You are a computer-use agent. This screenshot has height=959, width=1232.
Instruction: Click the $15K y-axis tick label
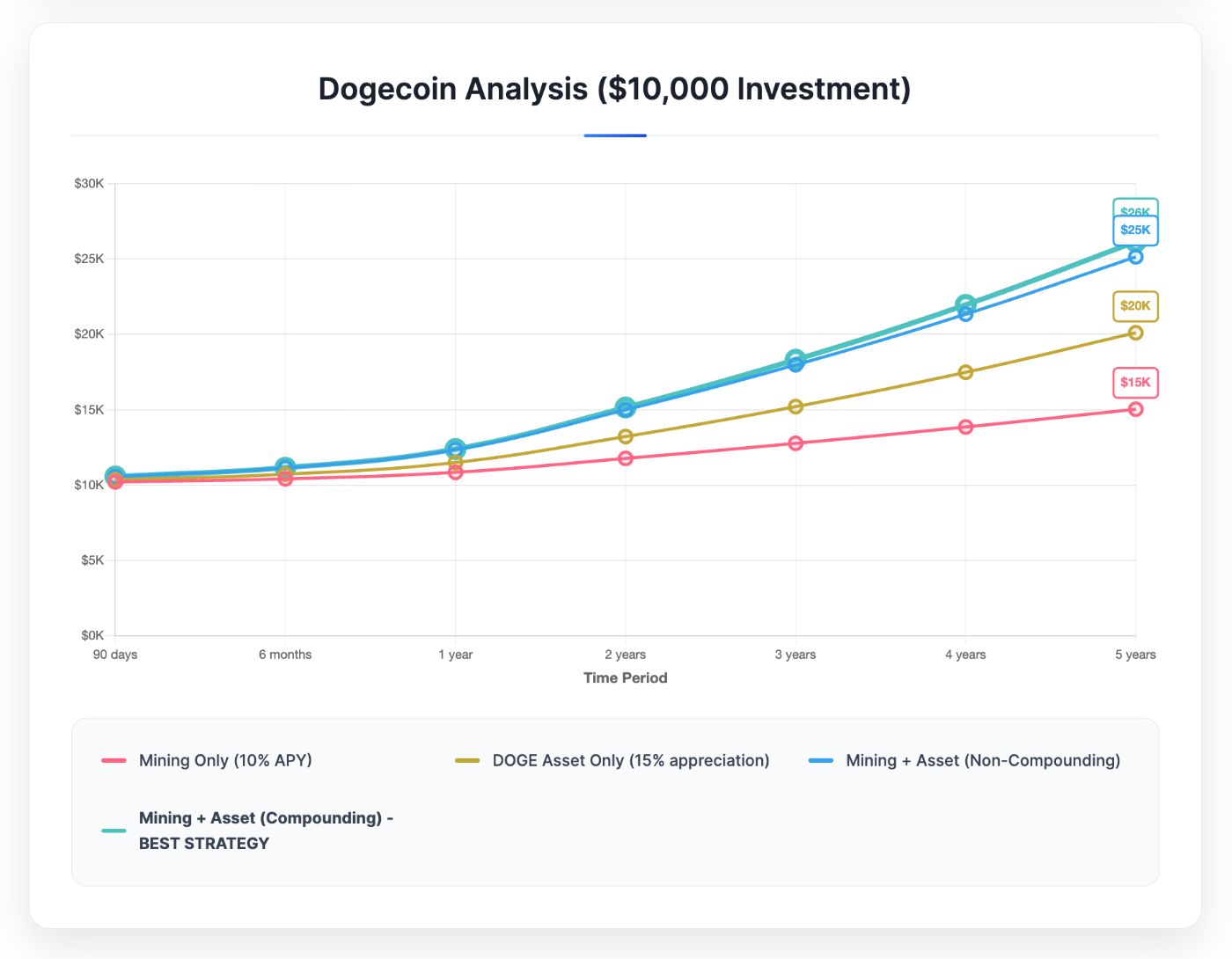tap(89, 410)
